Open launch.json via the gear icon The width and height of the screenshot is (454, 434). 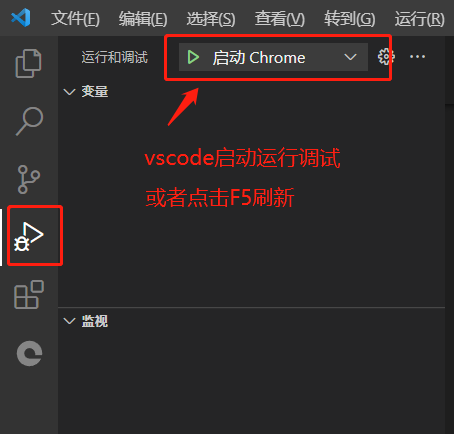click(386, 57)
